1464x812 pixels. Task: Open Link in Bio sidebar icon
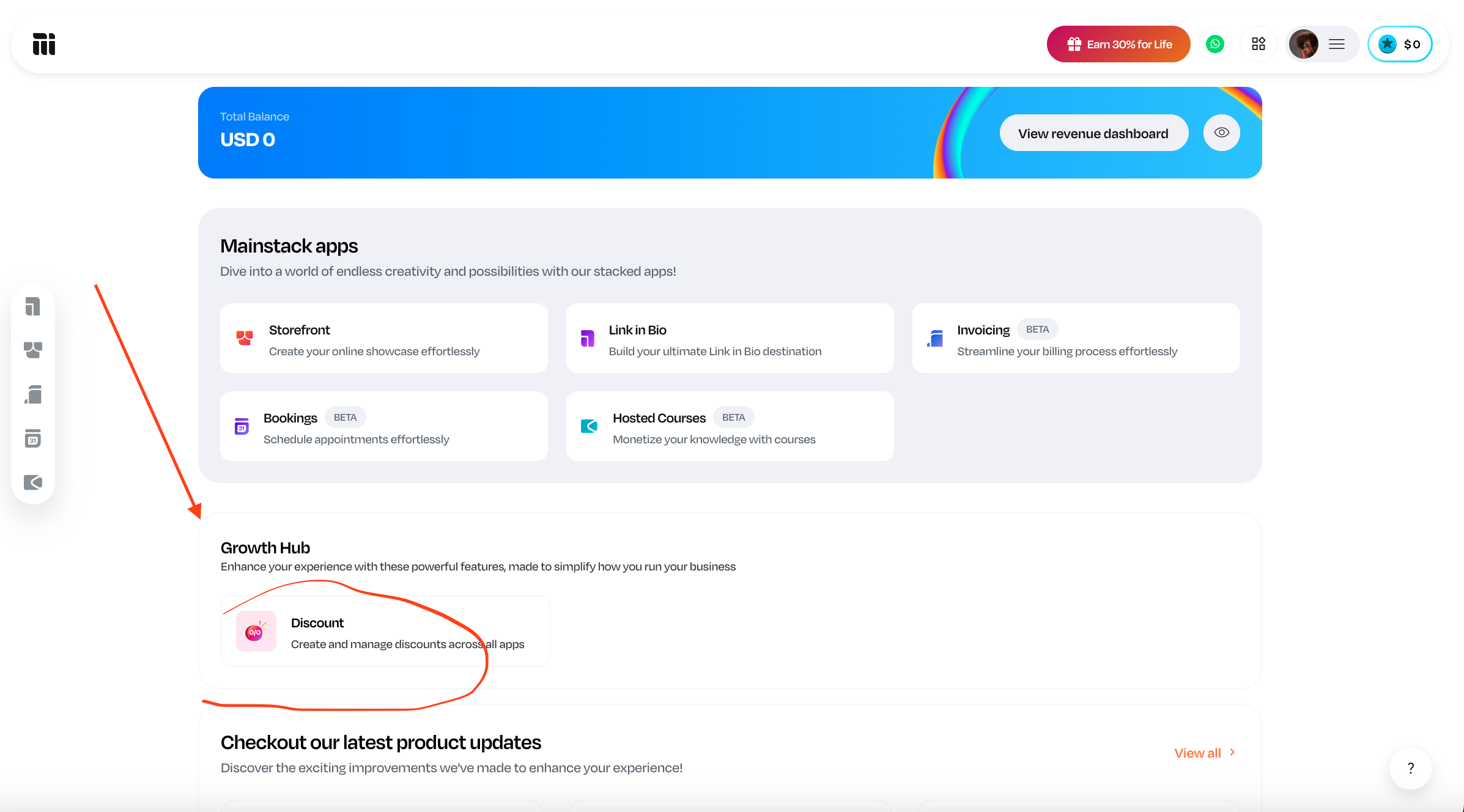click(33, 306)
